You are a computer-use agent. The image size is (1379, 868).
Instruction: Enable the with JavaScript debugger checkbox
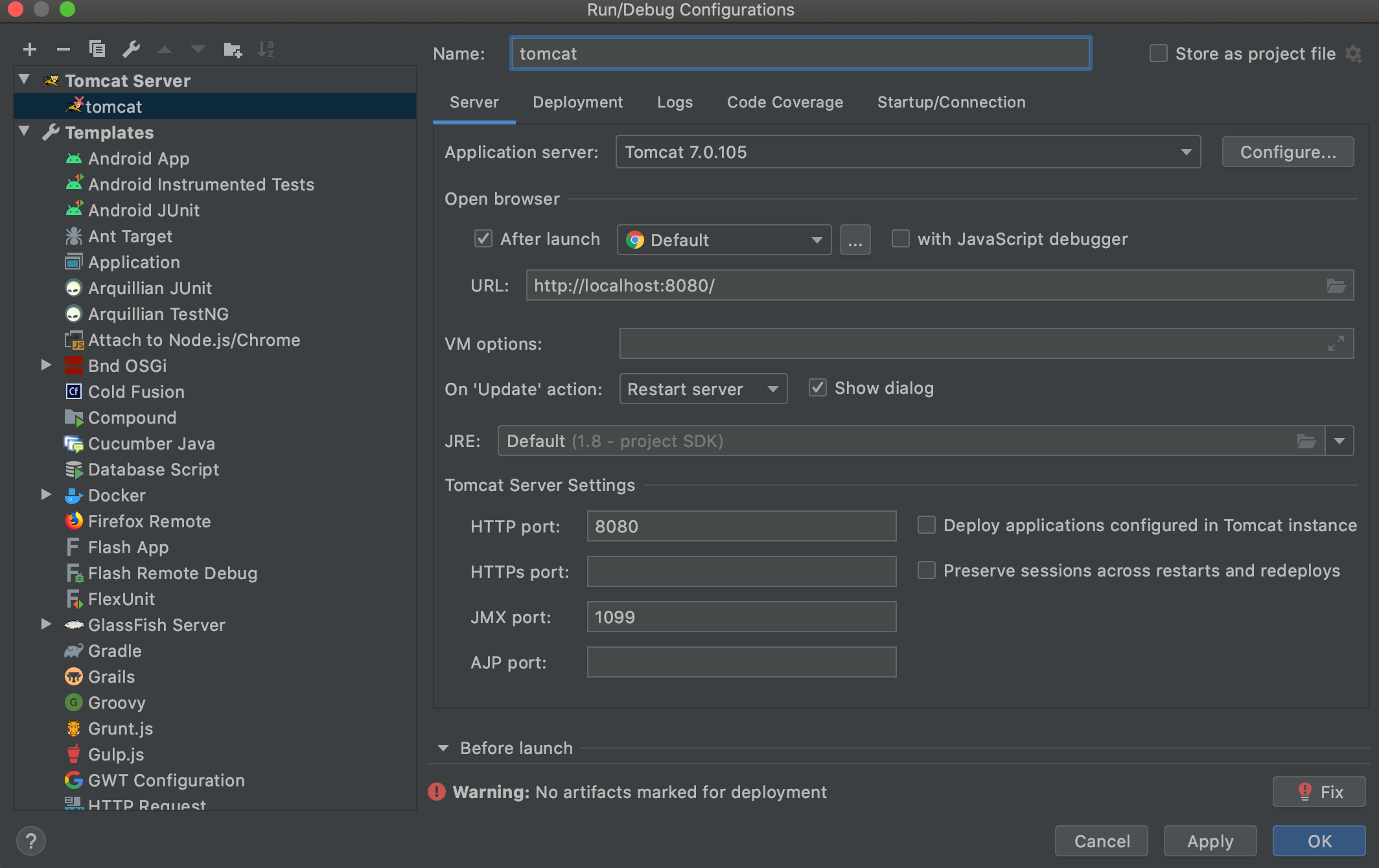click(x=901, y=239)
